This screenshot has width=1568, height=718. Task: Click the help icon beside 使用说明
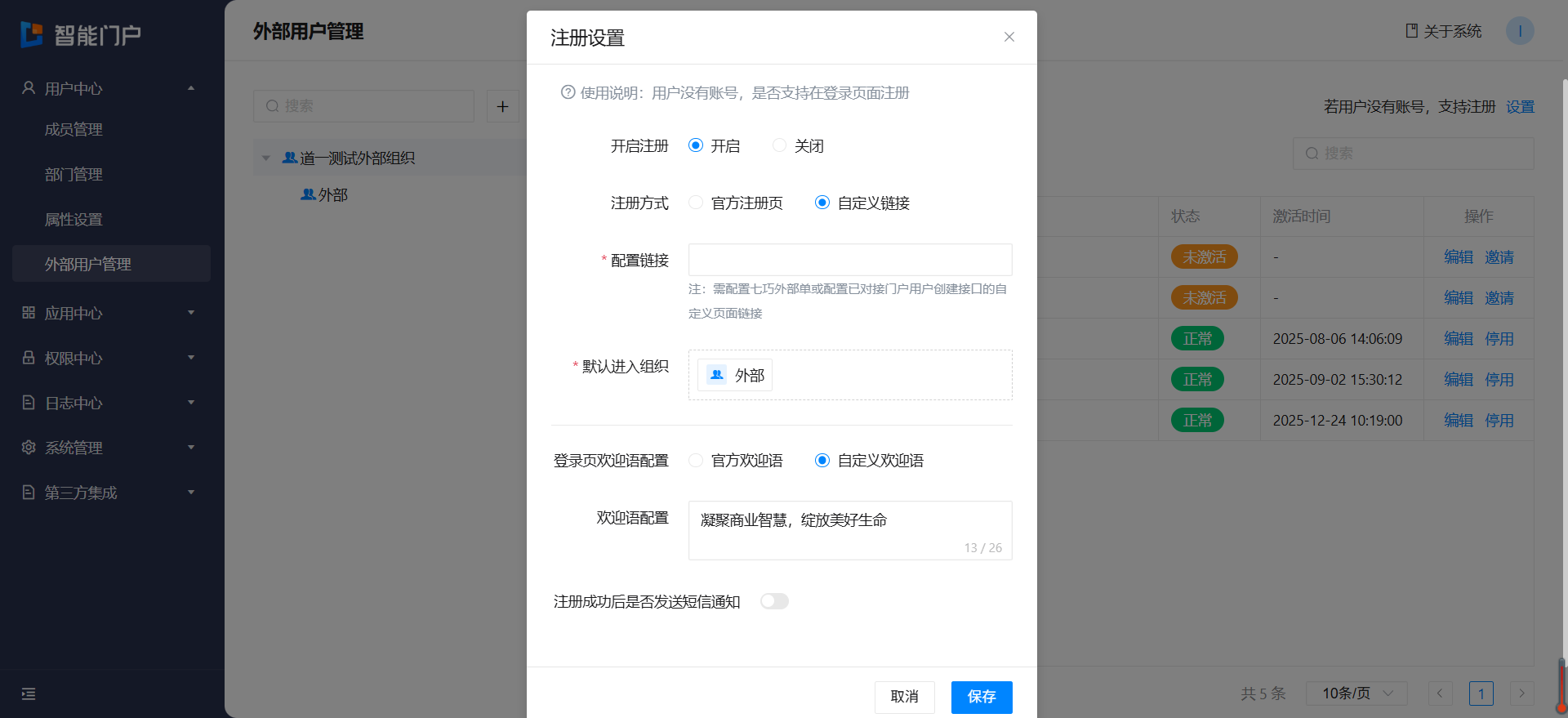click(568, 92)
